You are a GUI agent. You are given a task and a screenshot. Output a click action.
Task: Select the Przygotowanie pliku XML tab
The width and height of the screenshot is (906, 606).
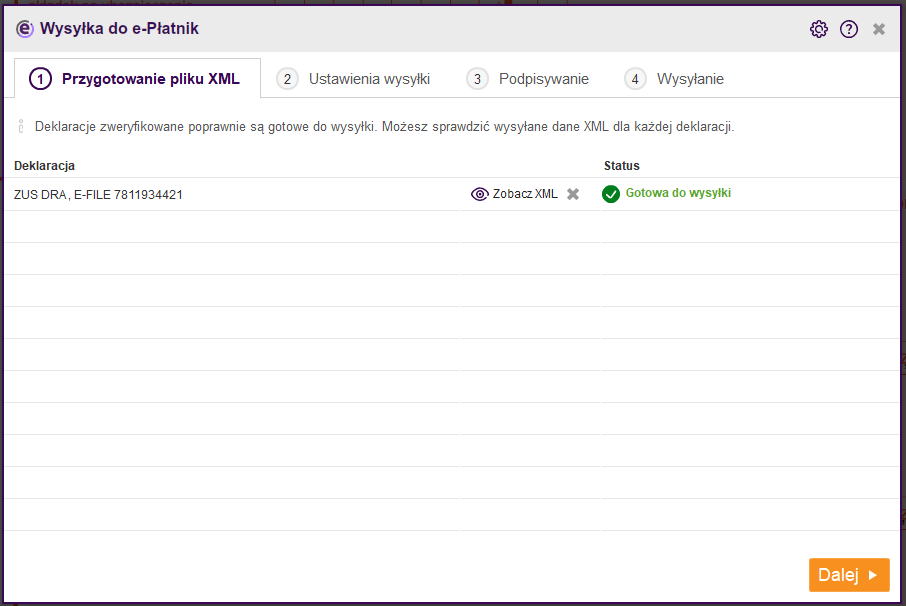138,79
